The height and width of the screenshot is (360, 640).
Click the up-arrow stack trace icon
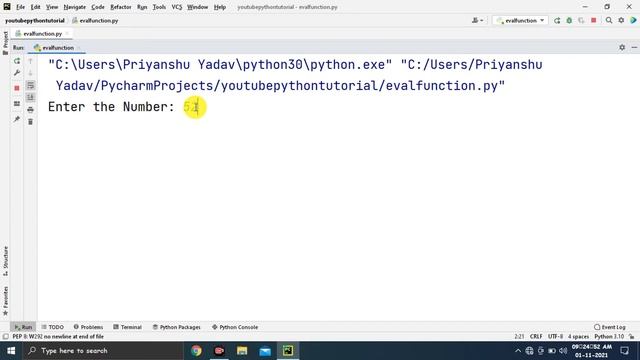pos(30,61)
